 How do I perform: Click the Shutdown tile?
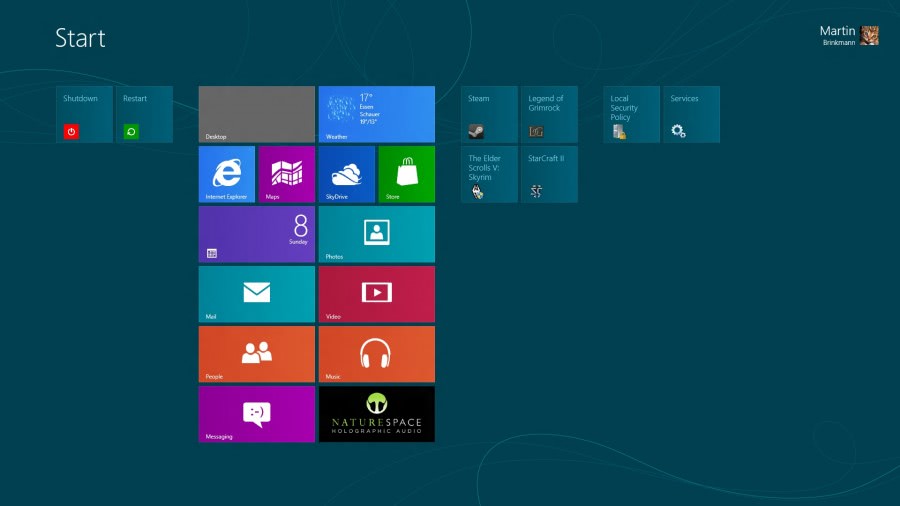pos(85,114)
